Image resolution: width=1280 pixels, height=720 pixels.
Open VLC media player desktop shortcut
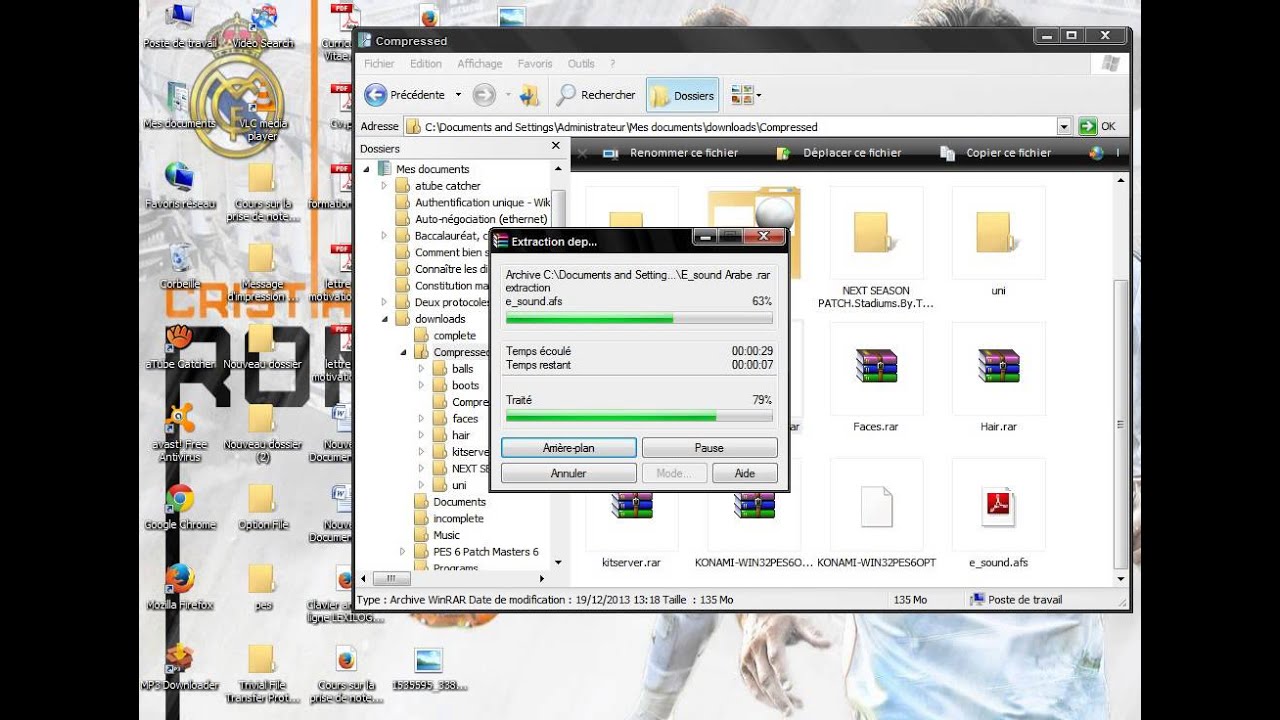pyautogui.click(x=262, y=110)
